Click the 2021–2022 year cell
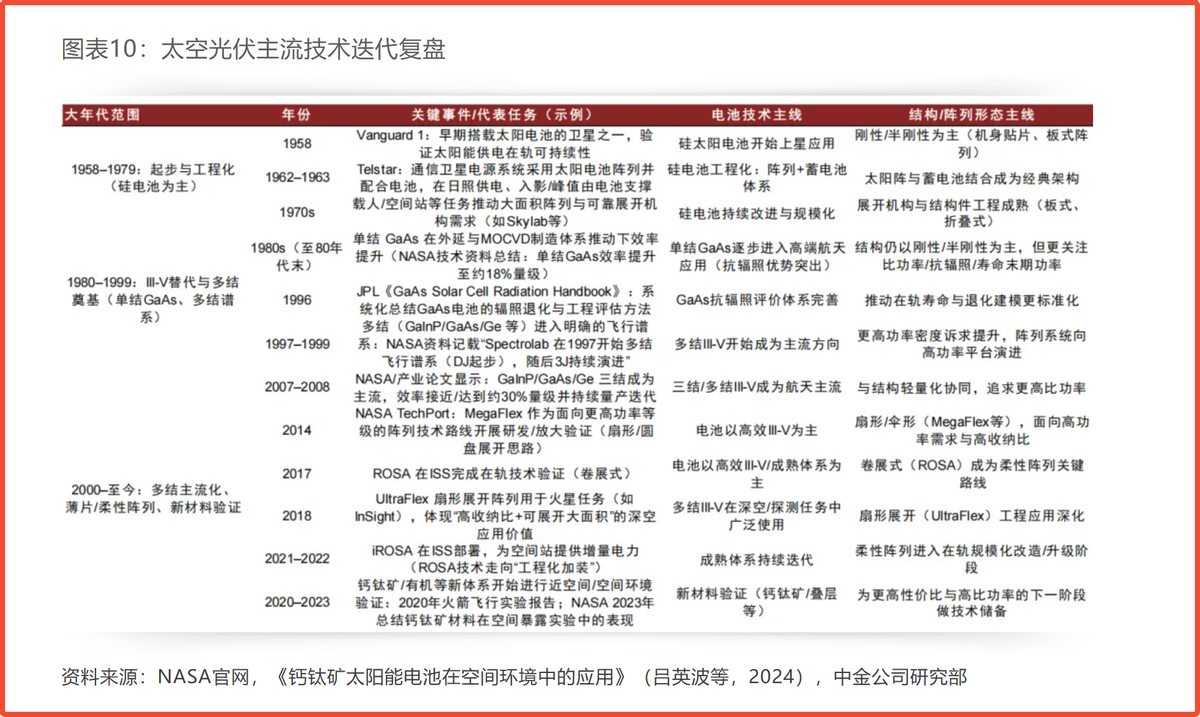Viewport: 1200px width, 717px height. [x=297, y=559]
